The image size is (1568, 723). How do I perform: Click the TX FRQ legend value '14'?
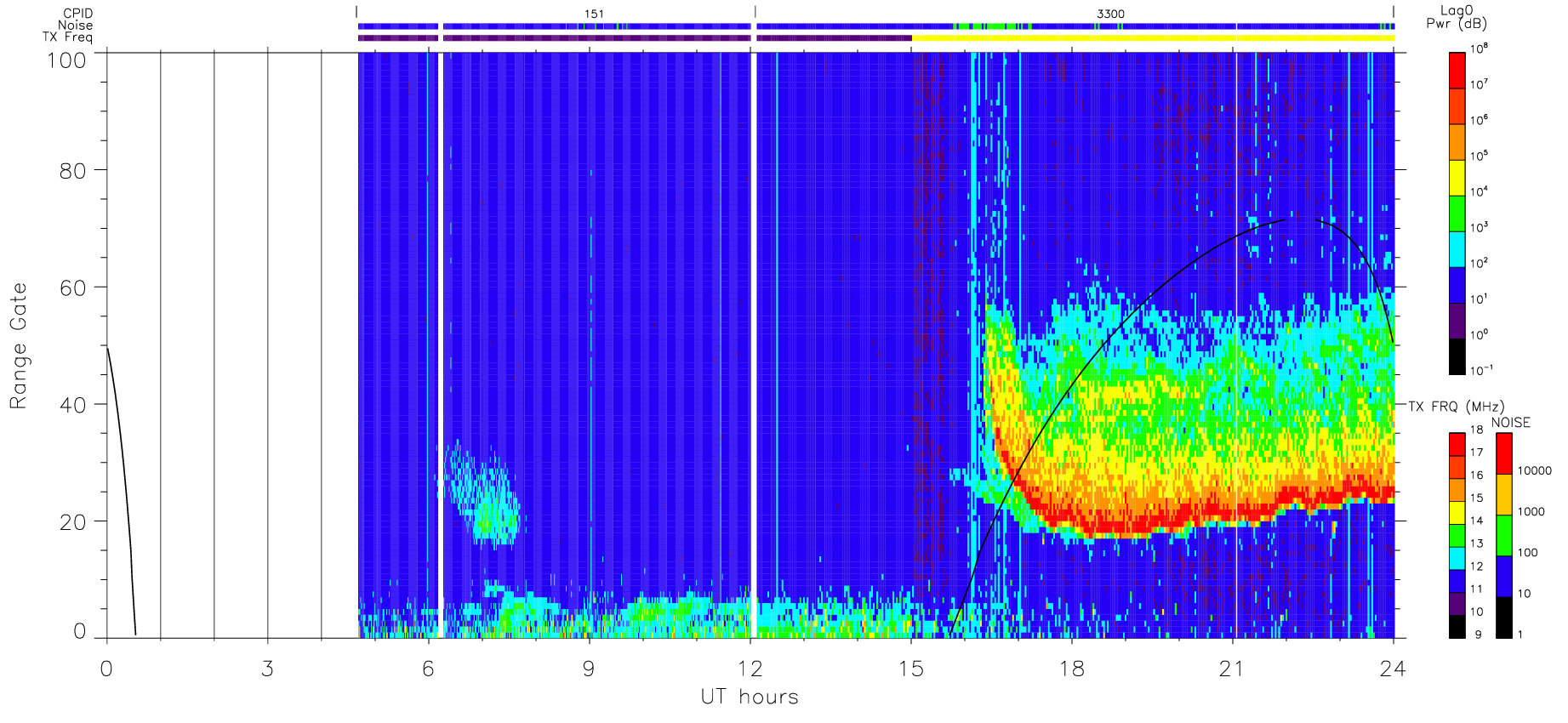tap(1476, 521)
